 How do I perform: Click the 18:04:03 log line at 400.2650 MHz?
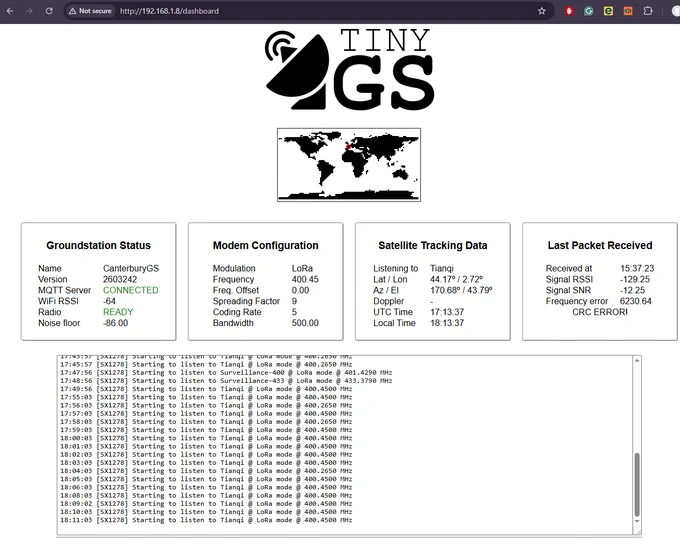pyautogui.click(x=206, y=471)
